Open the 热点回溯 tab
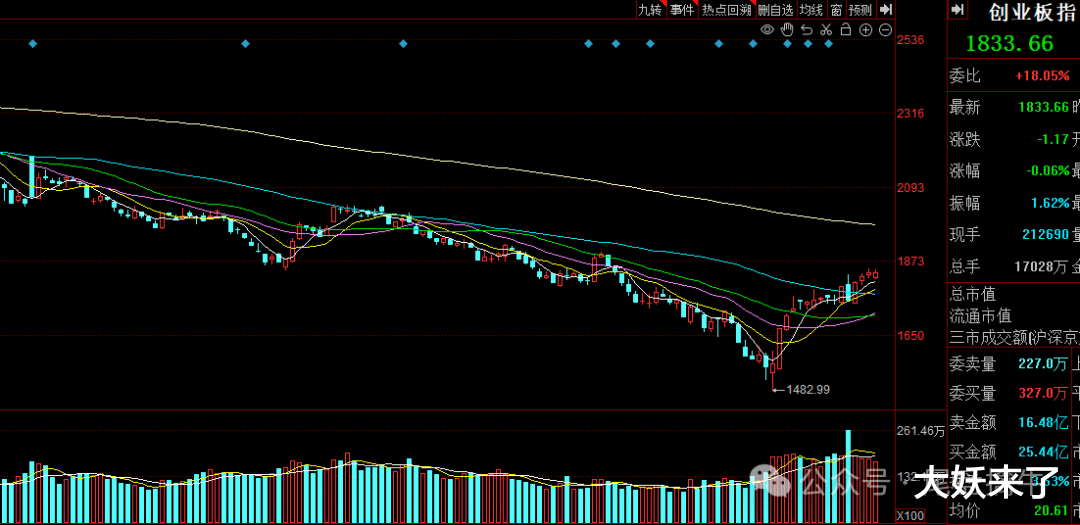 727,10
